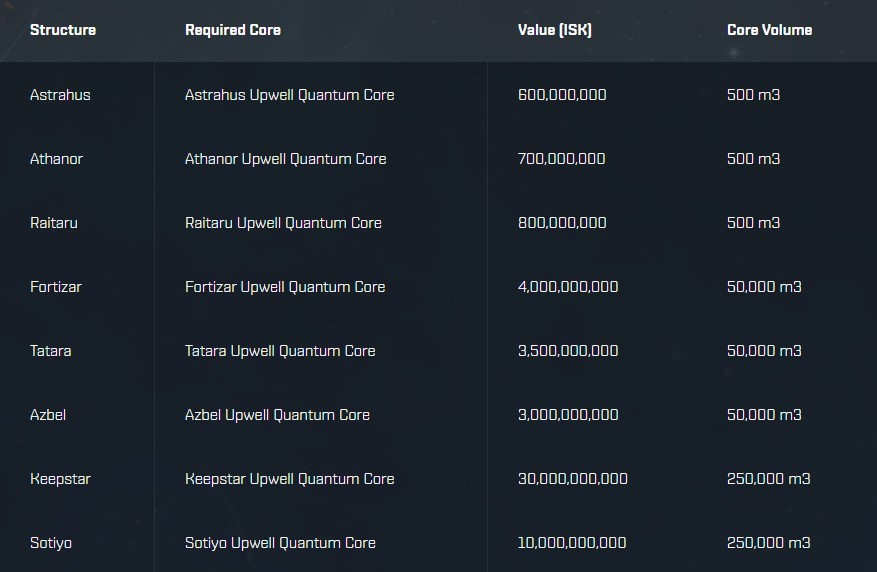Select the Raitaru structure name
The image size is (877, 572).
click(54, 223)
